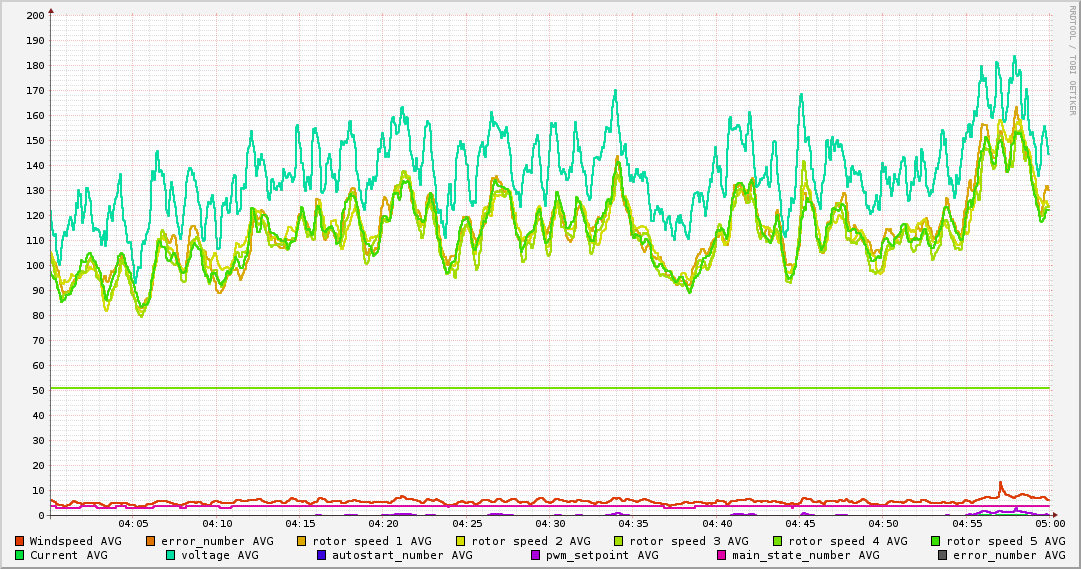
Task: Click the rotor speed 3 AVG swatch
Action: tap(619, 541)
